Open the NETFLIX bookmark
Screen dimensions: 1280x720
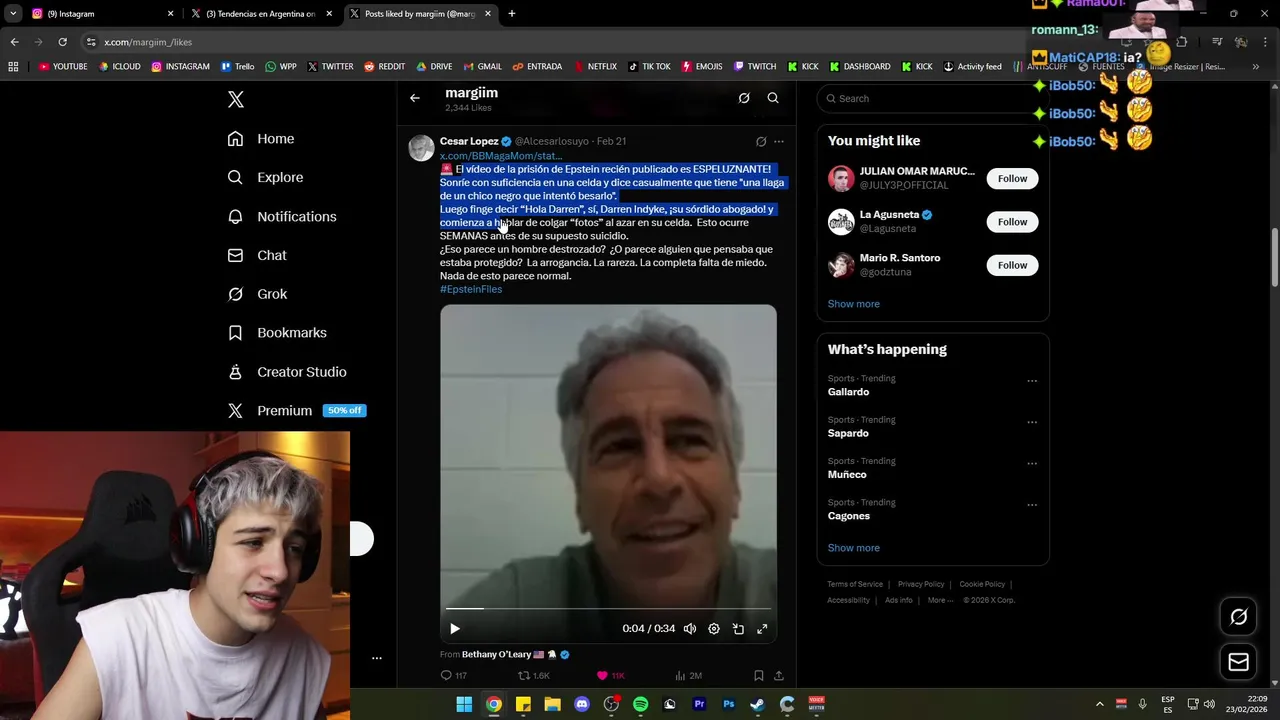click(x=595, y=67)
